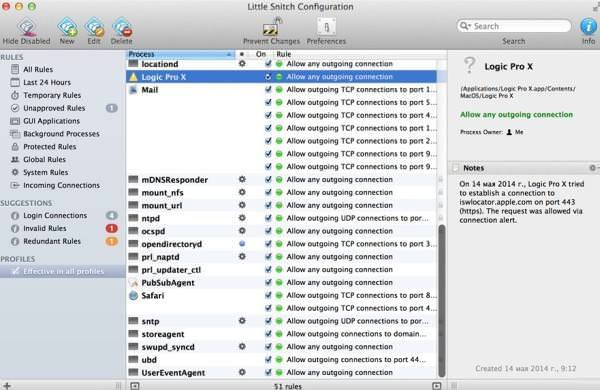Show Temporary Rules list
600x390 pixels.
point(52,95)
